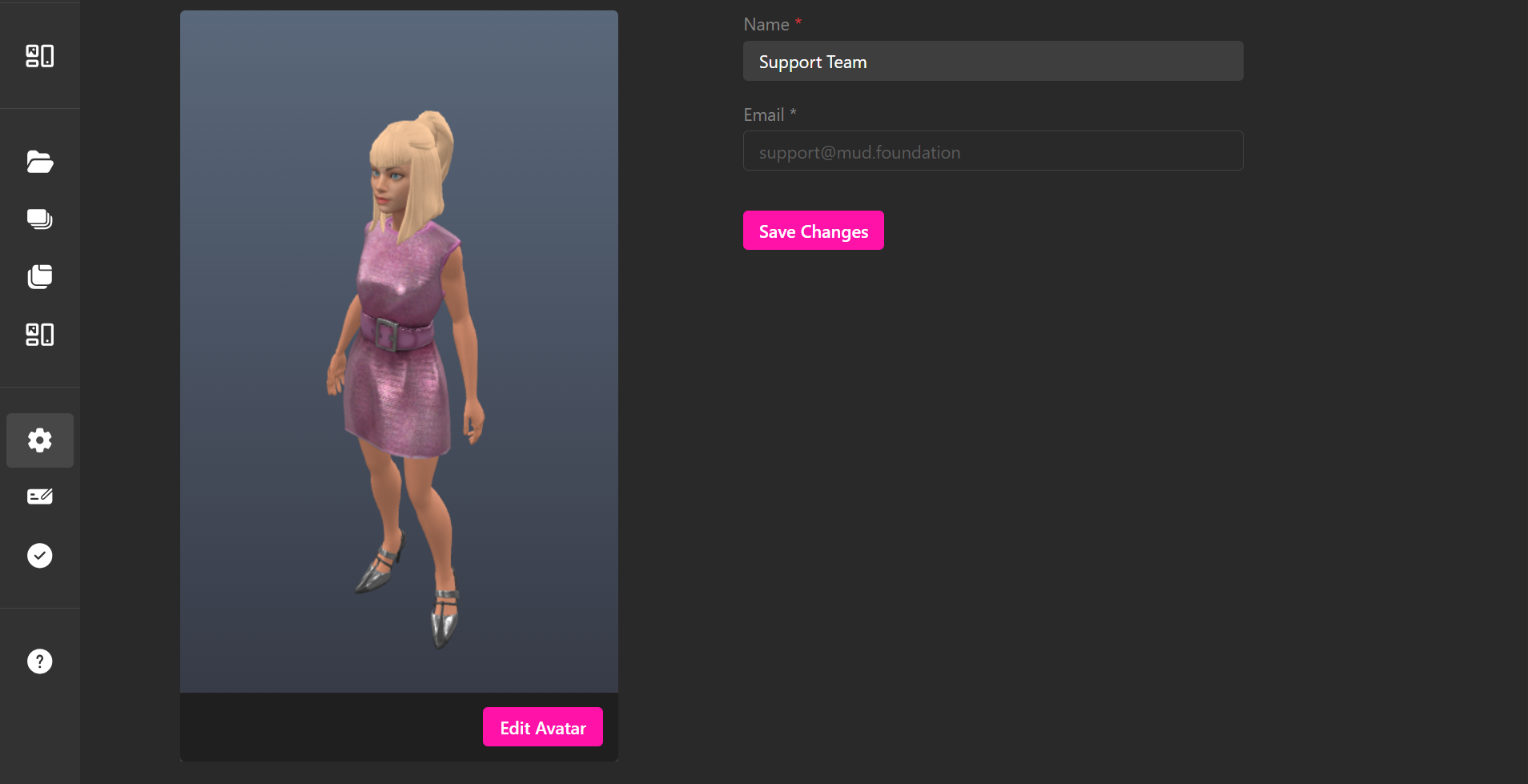
Task: Open the settings gear in sidebar
Action: pos(39,440)
